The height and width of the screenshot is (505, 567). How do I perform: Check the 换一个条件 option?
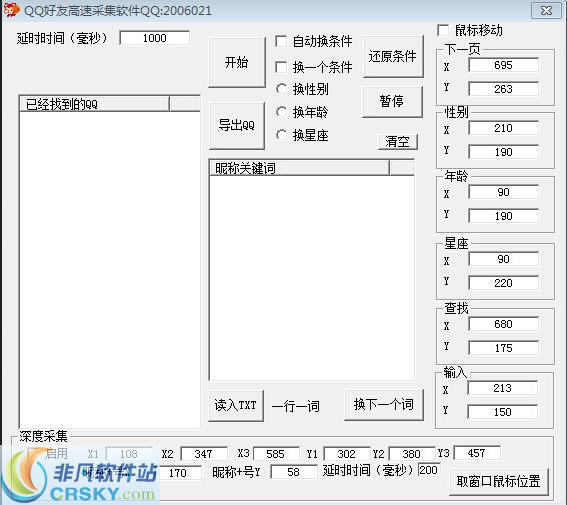tap(281, 67)
